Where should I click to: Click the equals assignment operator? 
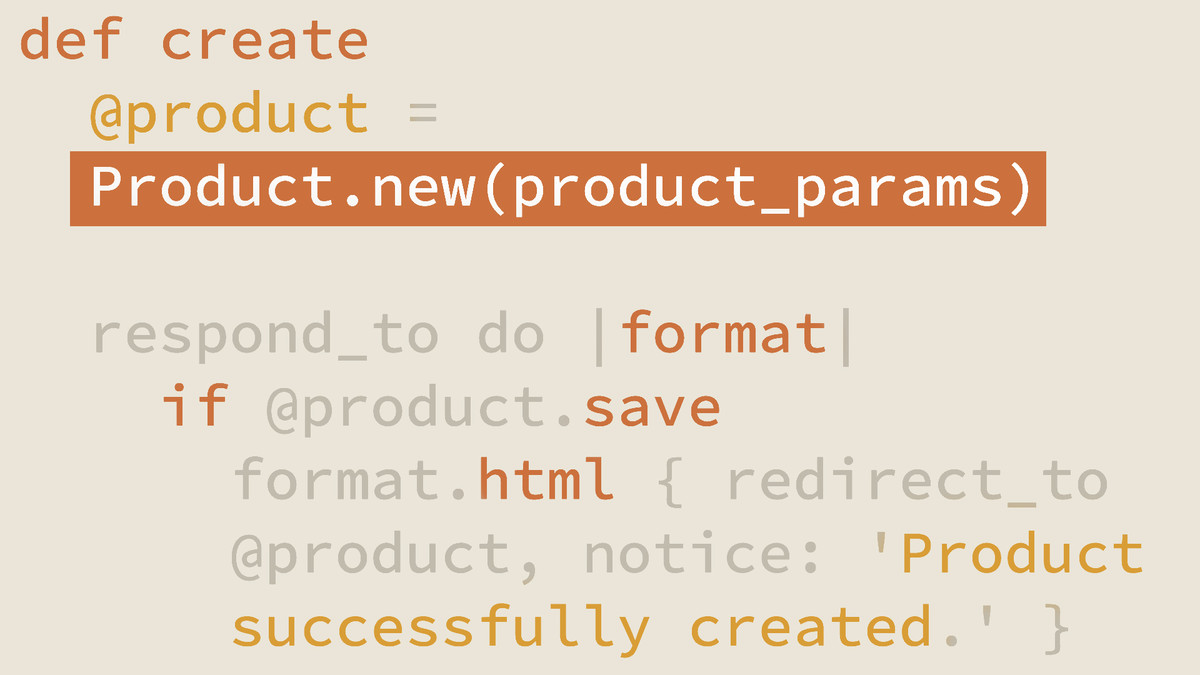(x=423, y=114)
